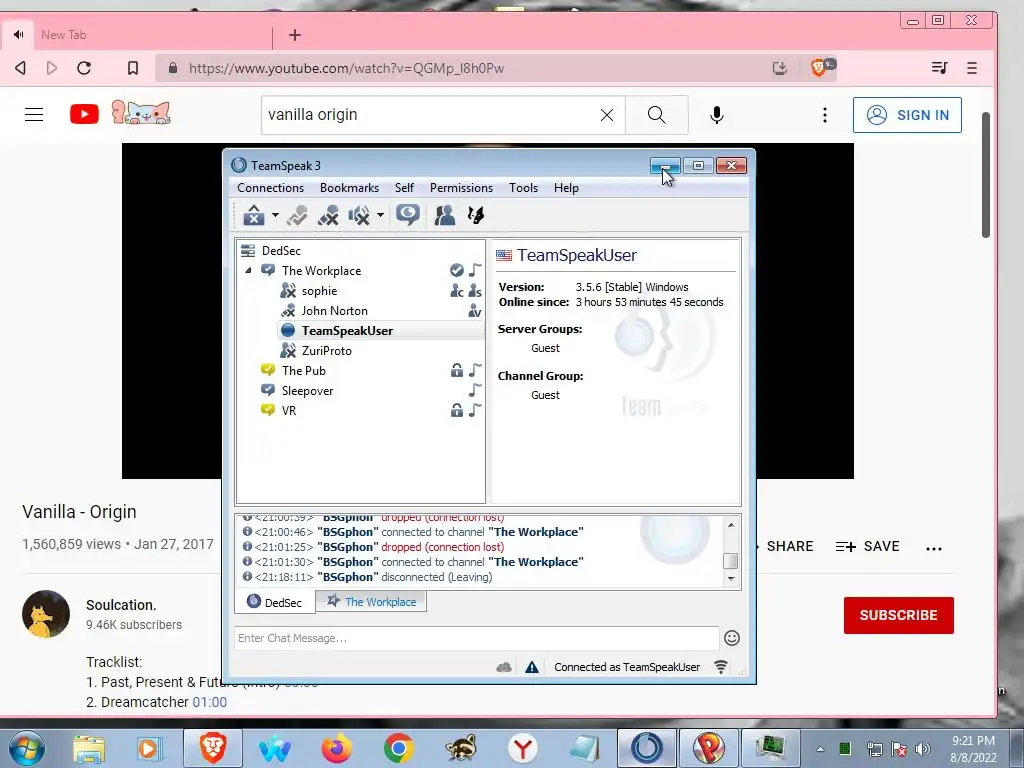This screenshot has height=768, width=1024.
Task: Click the Brave Shields lion icon
Action: (x=818, y=67)
